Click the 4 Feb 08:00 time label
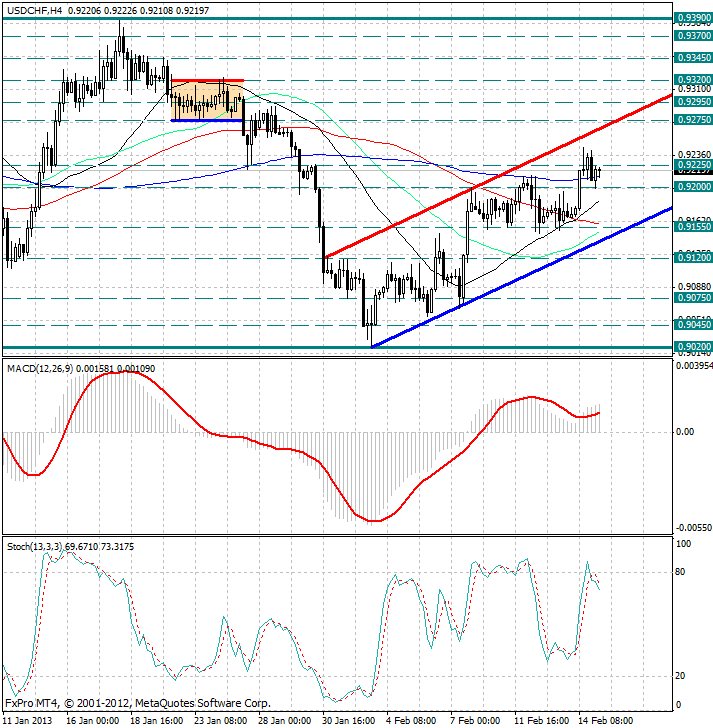The width and height of the screenshot is (713, 728). (x=411, y=721)
